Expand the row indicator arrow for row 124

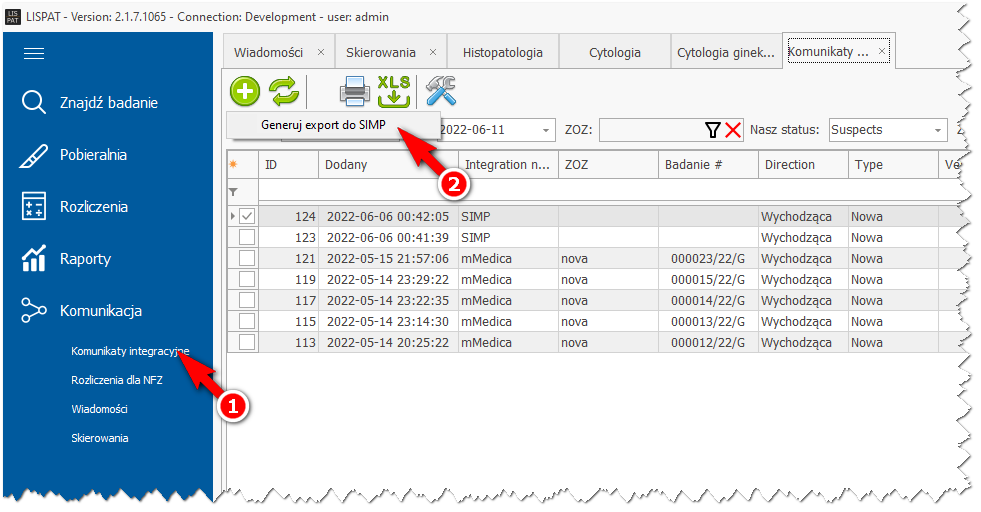pyautogui.click(x=233, y=216)
